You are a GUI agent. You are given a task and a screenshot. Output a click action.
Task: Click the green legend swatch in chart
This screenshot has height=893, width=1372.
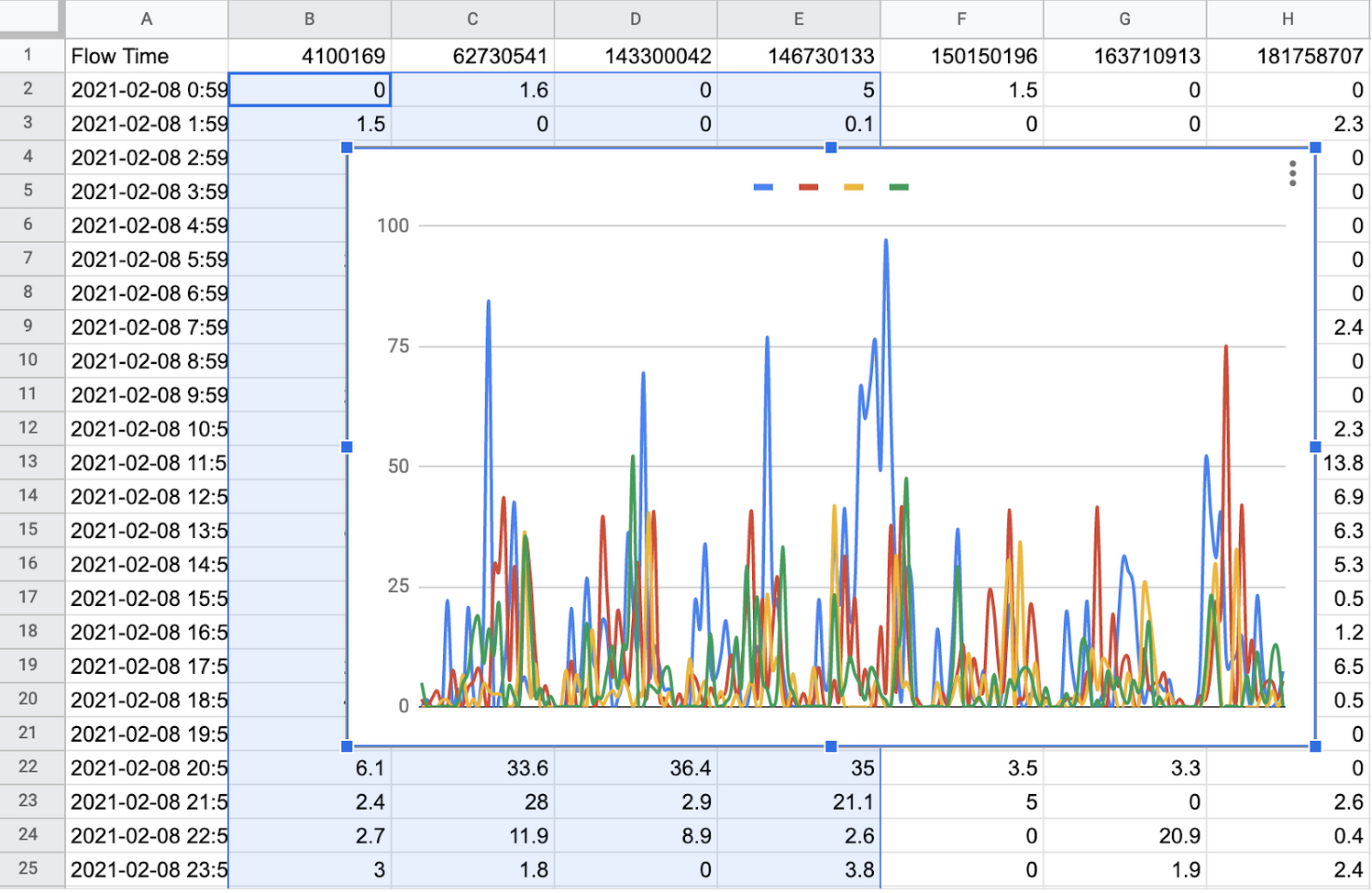pyautogui.click(x=899, y=187)
